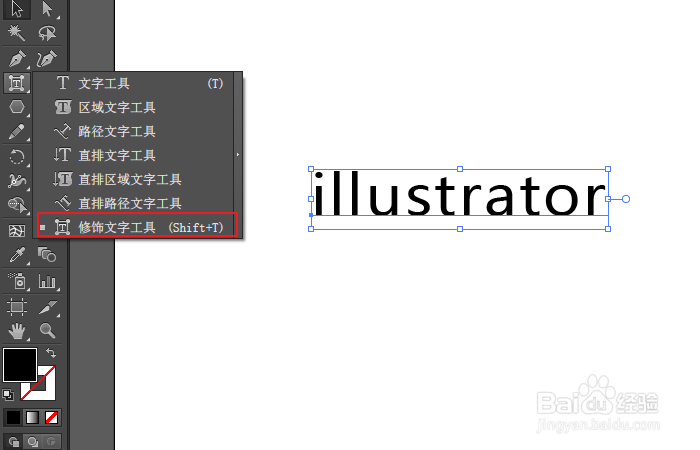
Task: Enable Draw Normal mode
Action: coord(13,442)
